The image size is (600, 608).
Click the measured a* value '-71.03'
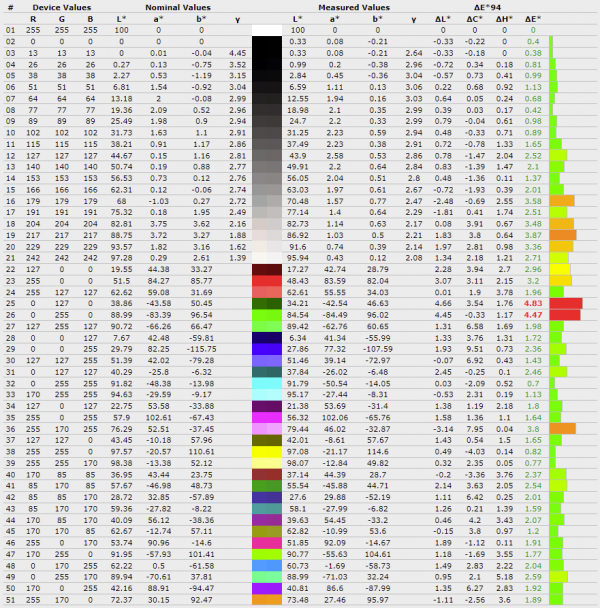point(335,577)
